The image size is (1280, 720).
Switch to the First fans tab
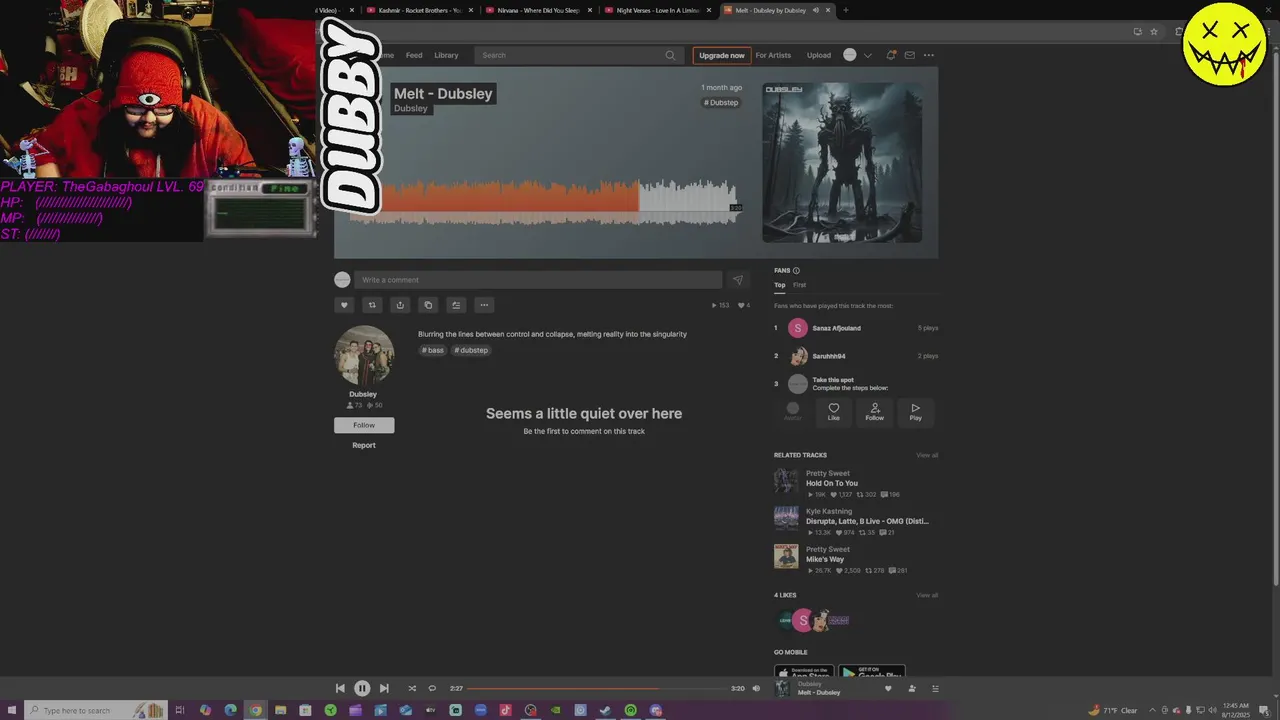click(x=800, y=285)
